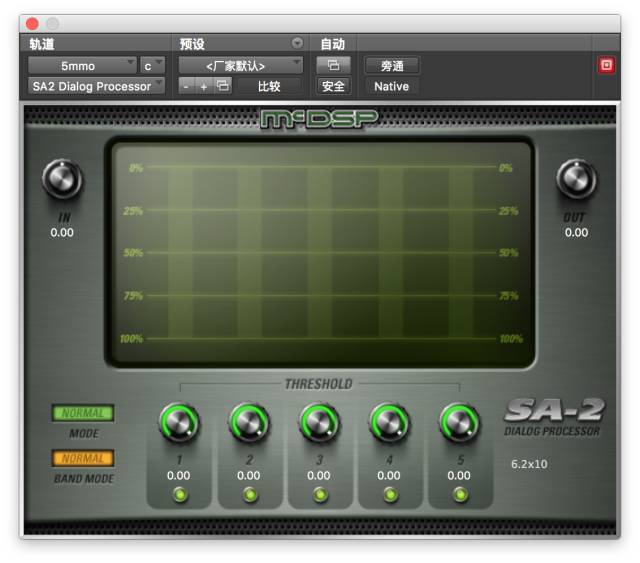Toggle band 2 enable LED

[250, 495]
